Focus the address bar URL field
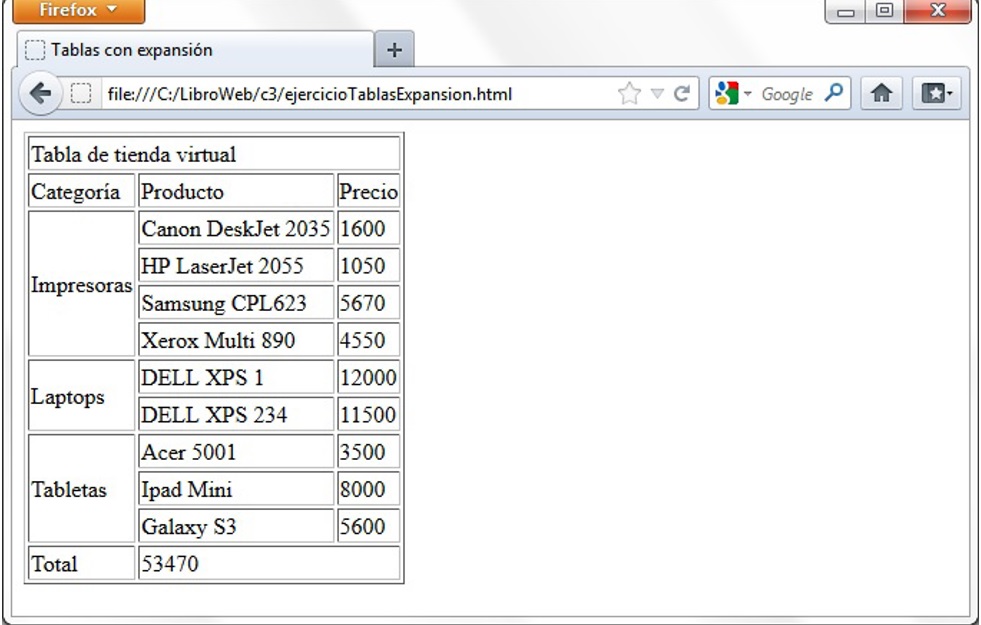 [357, 94]
